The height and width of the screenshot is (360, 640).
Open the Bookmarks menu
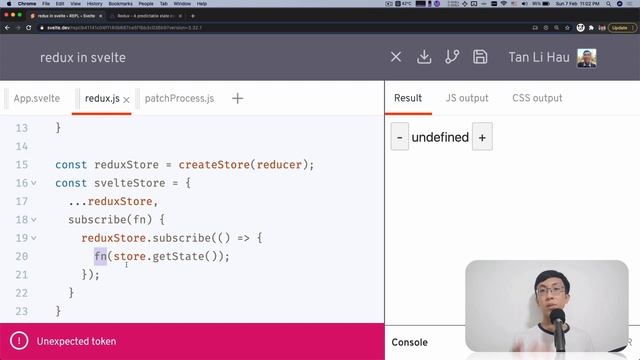click(120, 4)
